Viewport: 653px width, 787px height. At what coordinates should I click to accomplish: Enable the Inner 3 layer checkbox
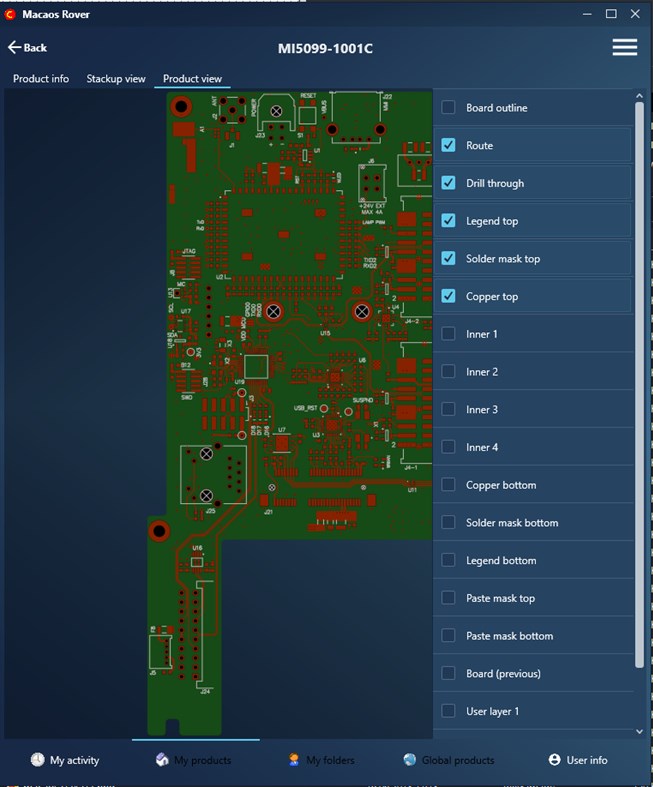(x=448, y=409)
